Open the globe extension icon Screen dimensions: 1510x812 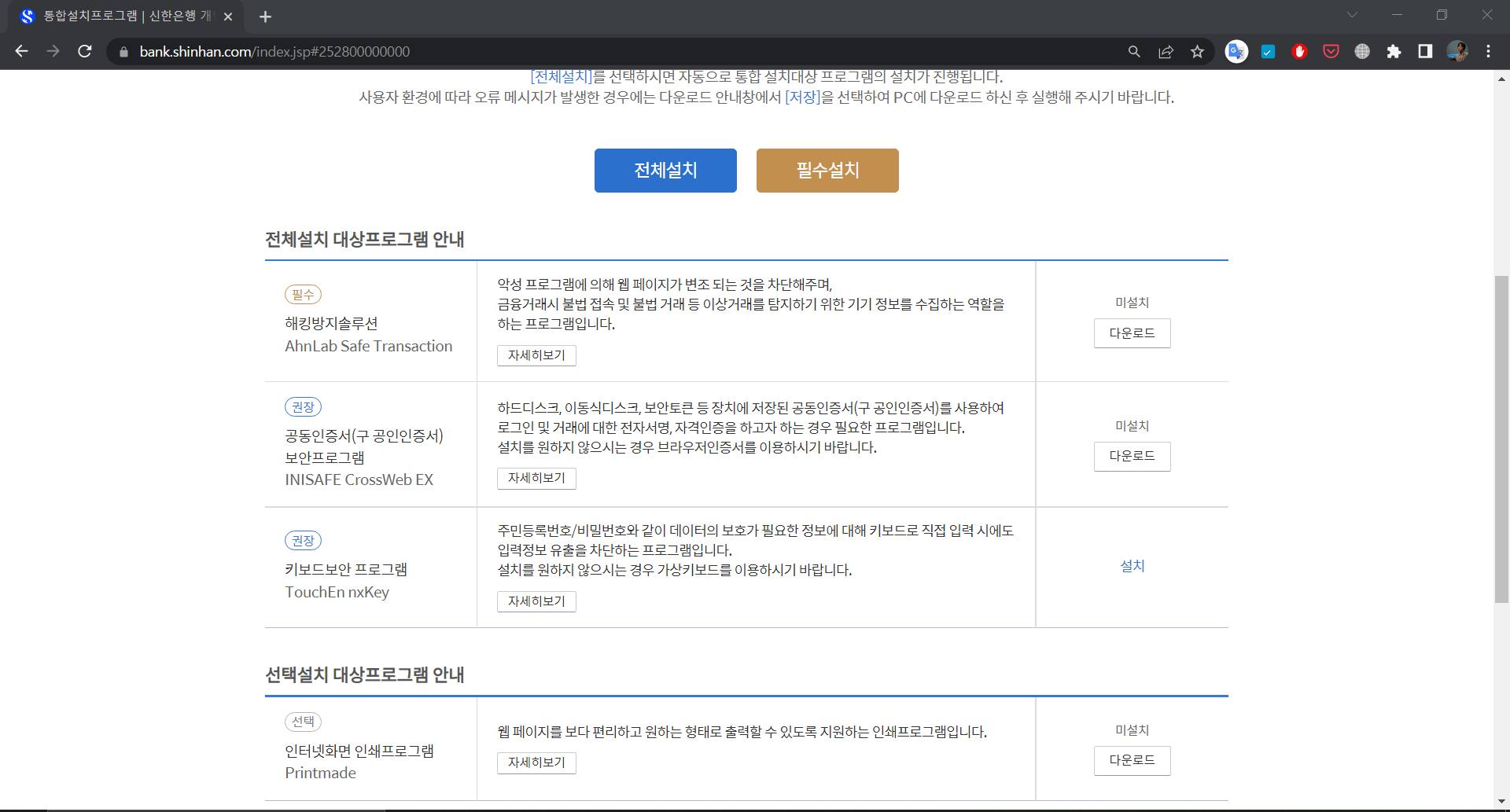[1362, 52]
